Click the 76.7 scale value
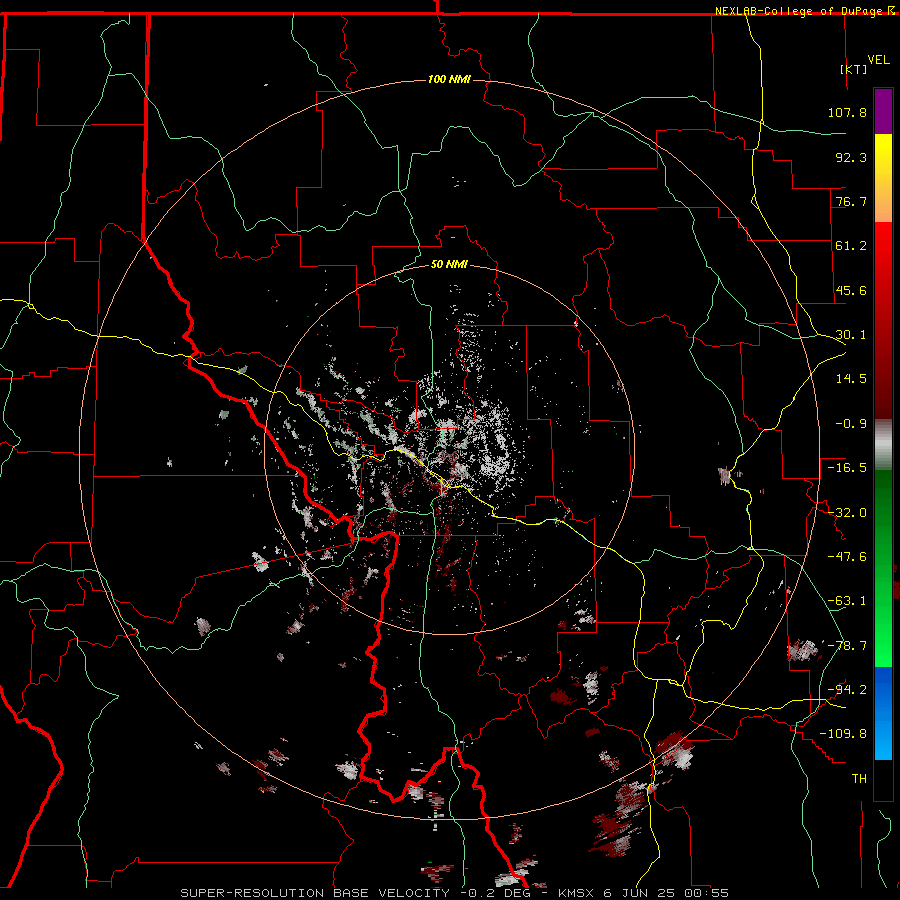 point(851,201)
